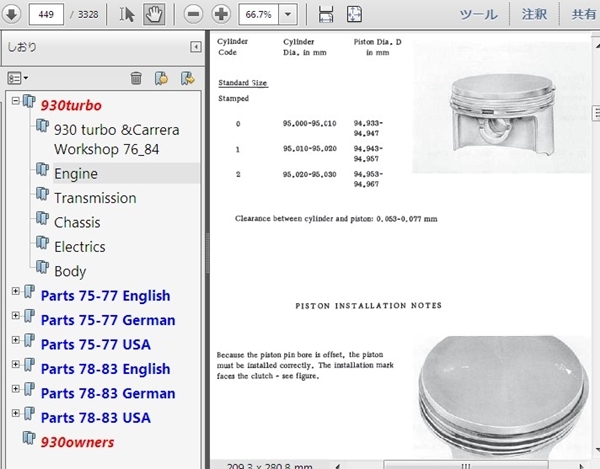Open the zoom level dropdown arrow
The image size is (600, 469).
click(x=288, y=15)
